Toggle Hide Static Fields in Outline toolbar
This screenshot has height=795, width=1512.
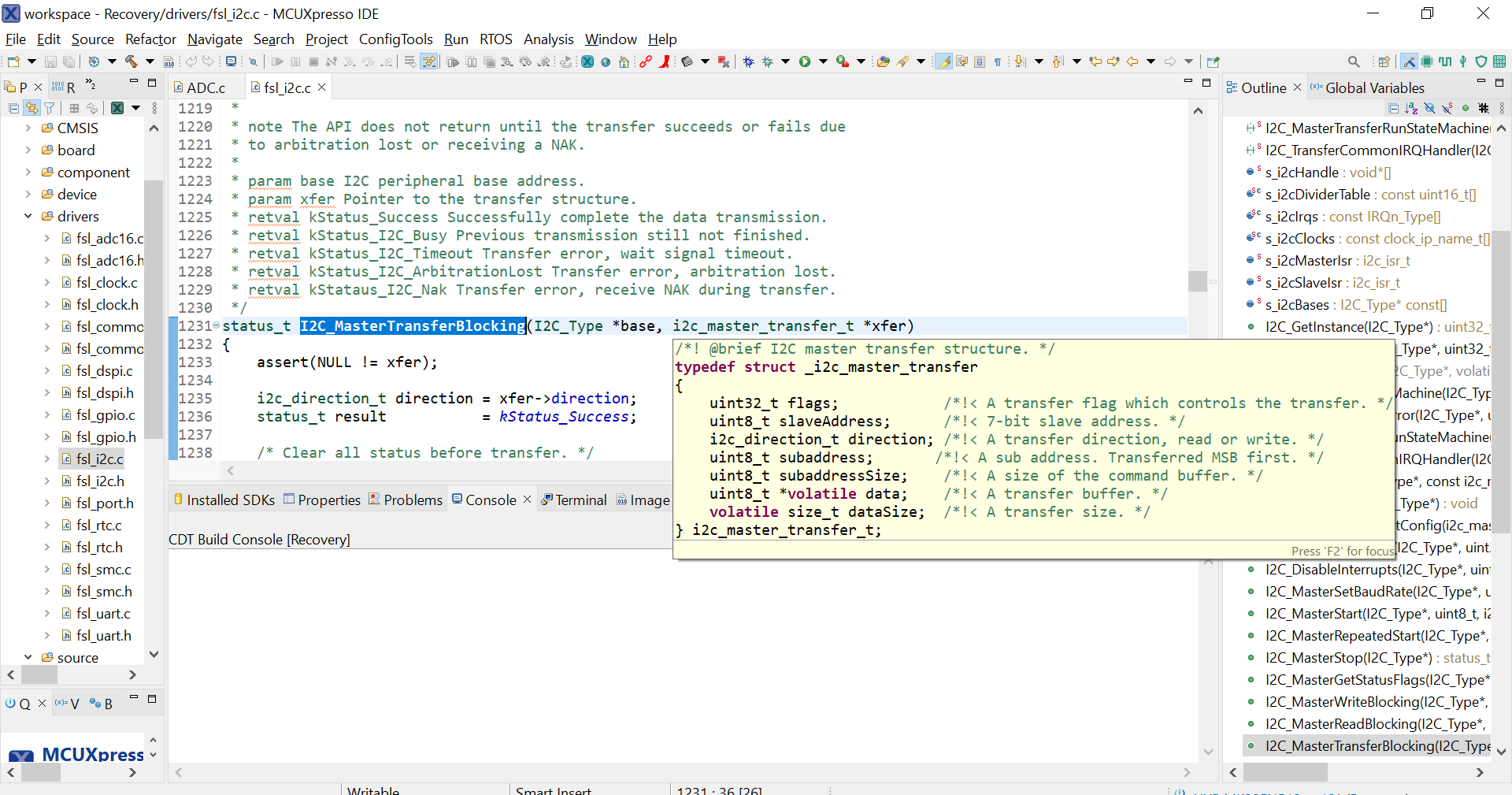point(1447,109)
